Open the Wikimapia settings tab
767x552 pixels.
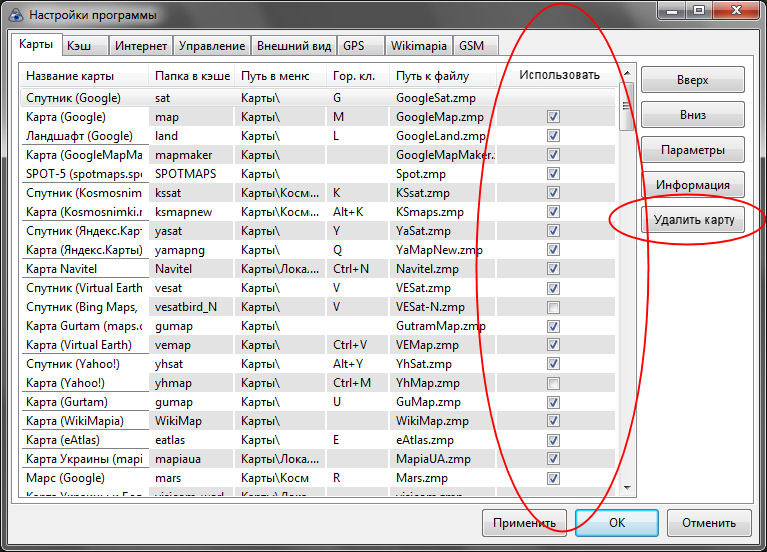click(x=417, y=46)
